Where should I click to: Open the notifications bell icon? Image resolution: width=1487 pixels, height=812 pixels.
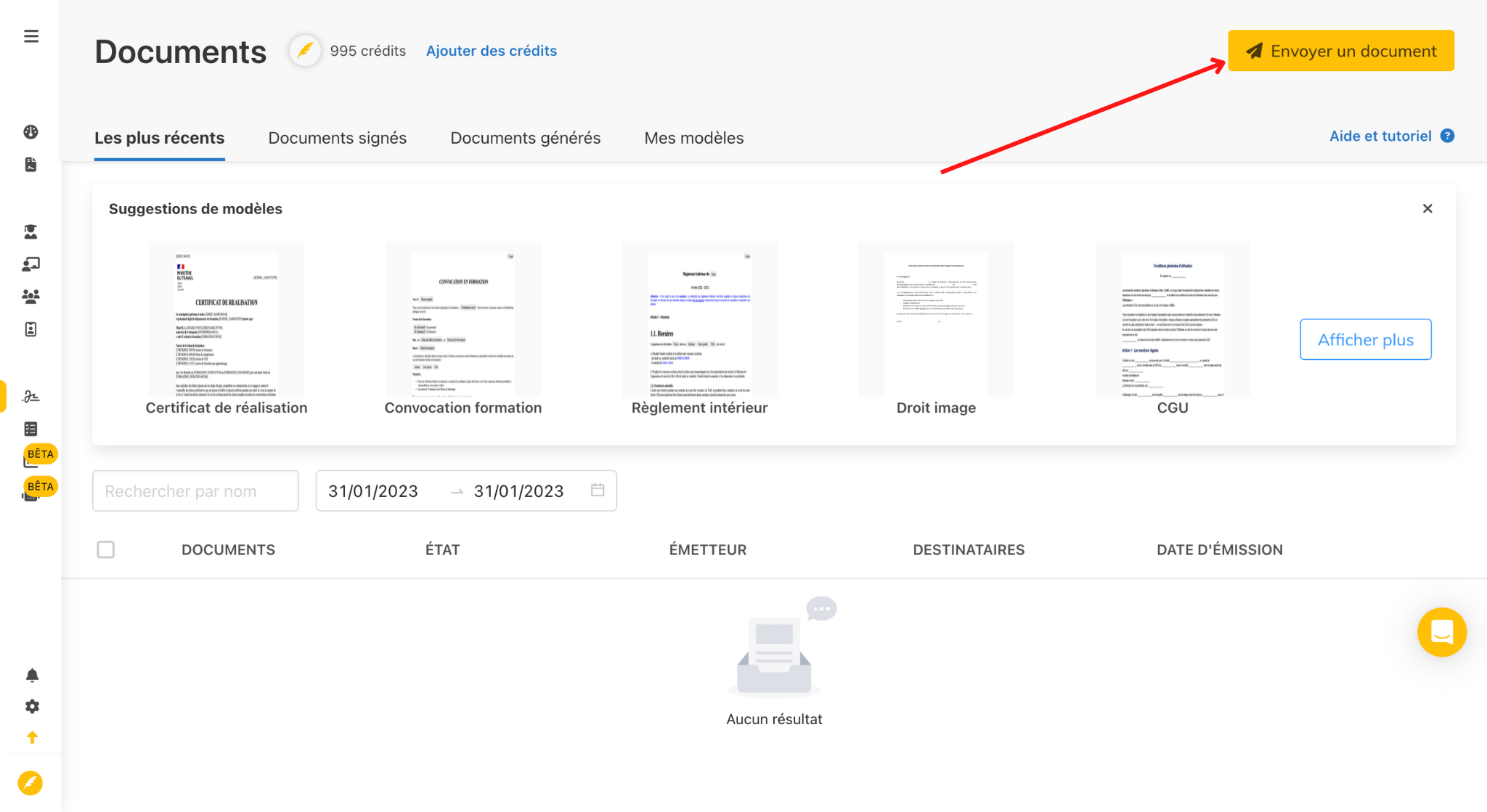[x=32, y=676]
